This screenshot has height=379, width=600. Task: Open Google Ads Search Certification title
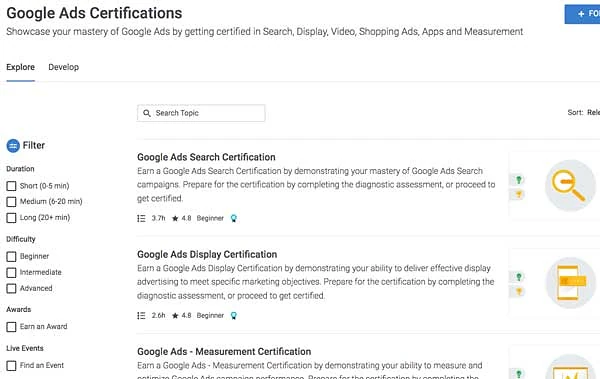[x=206, y=157]
